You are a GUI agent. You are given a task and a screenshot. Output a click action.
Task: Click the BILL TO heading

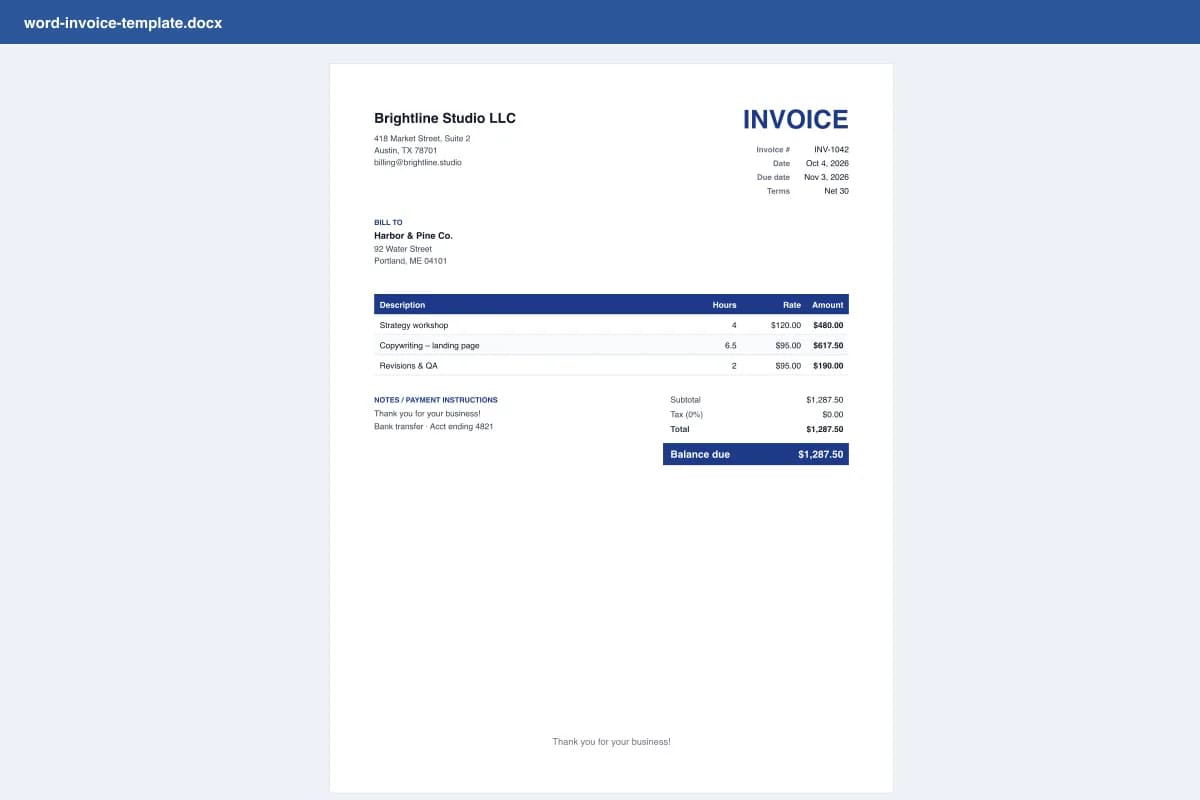click(388, 222)
